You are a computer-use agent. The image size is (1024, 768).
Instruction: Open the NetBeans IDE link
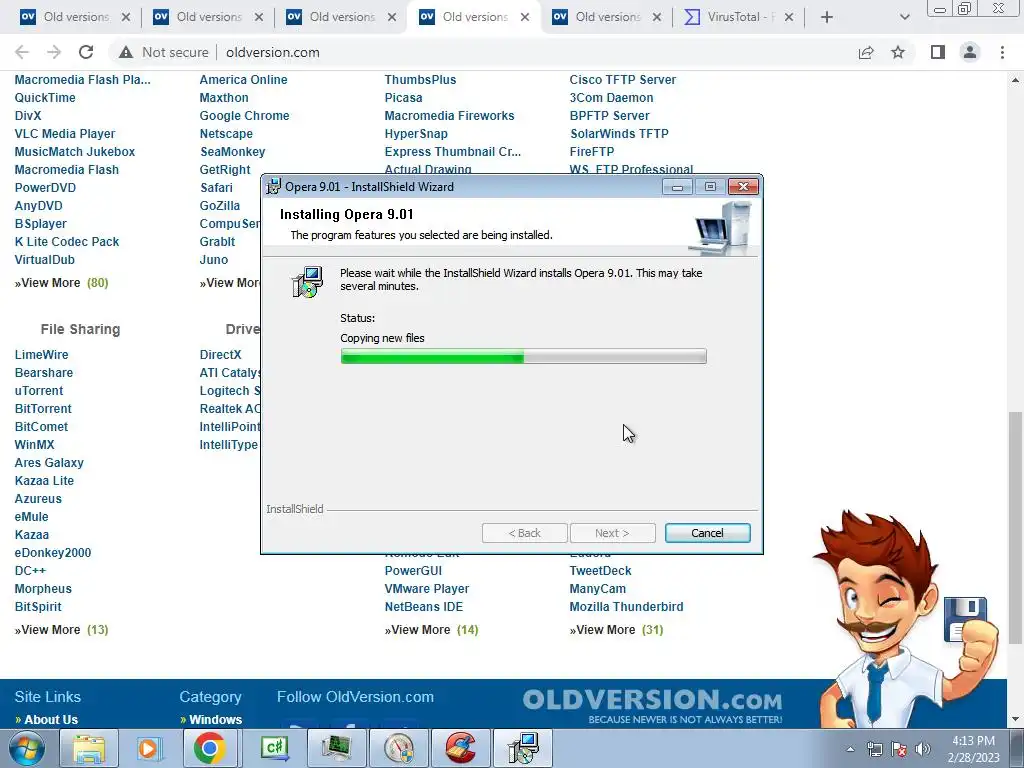point(424,607)
